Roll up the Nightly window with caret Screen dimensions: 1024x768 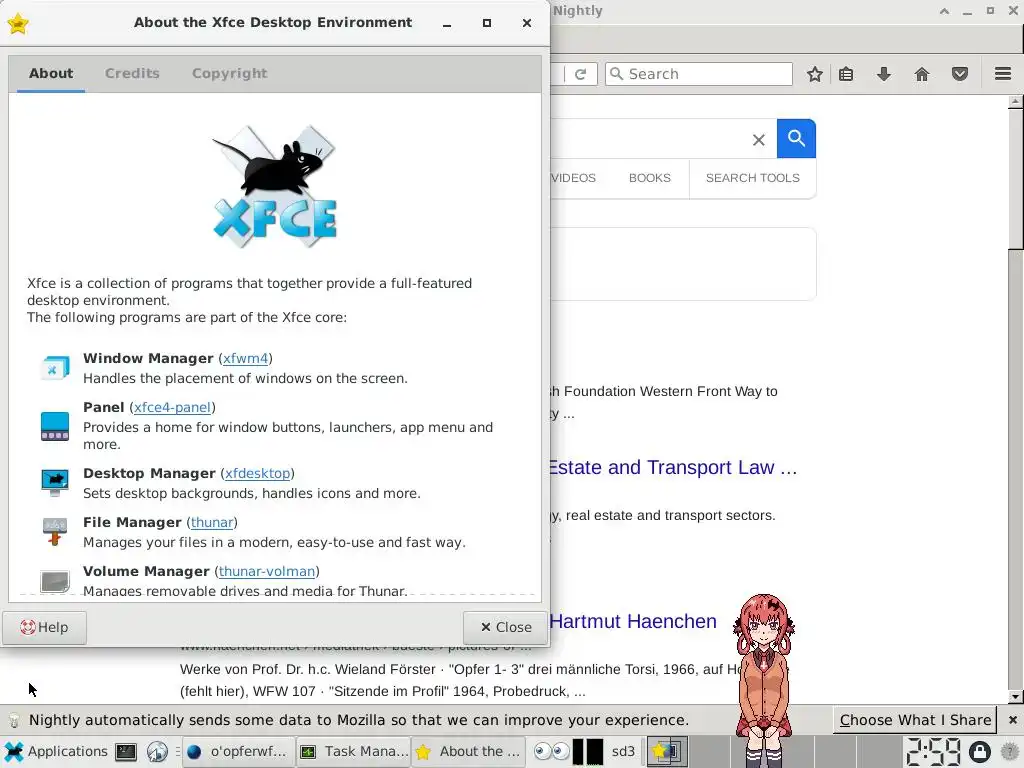point(944,11)
